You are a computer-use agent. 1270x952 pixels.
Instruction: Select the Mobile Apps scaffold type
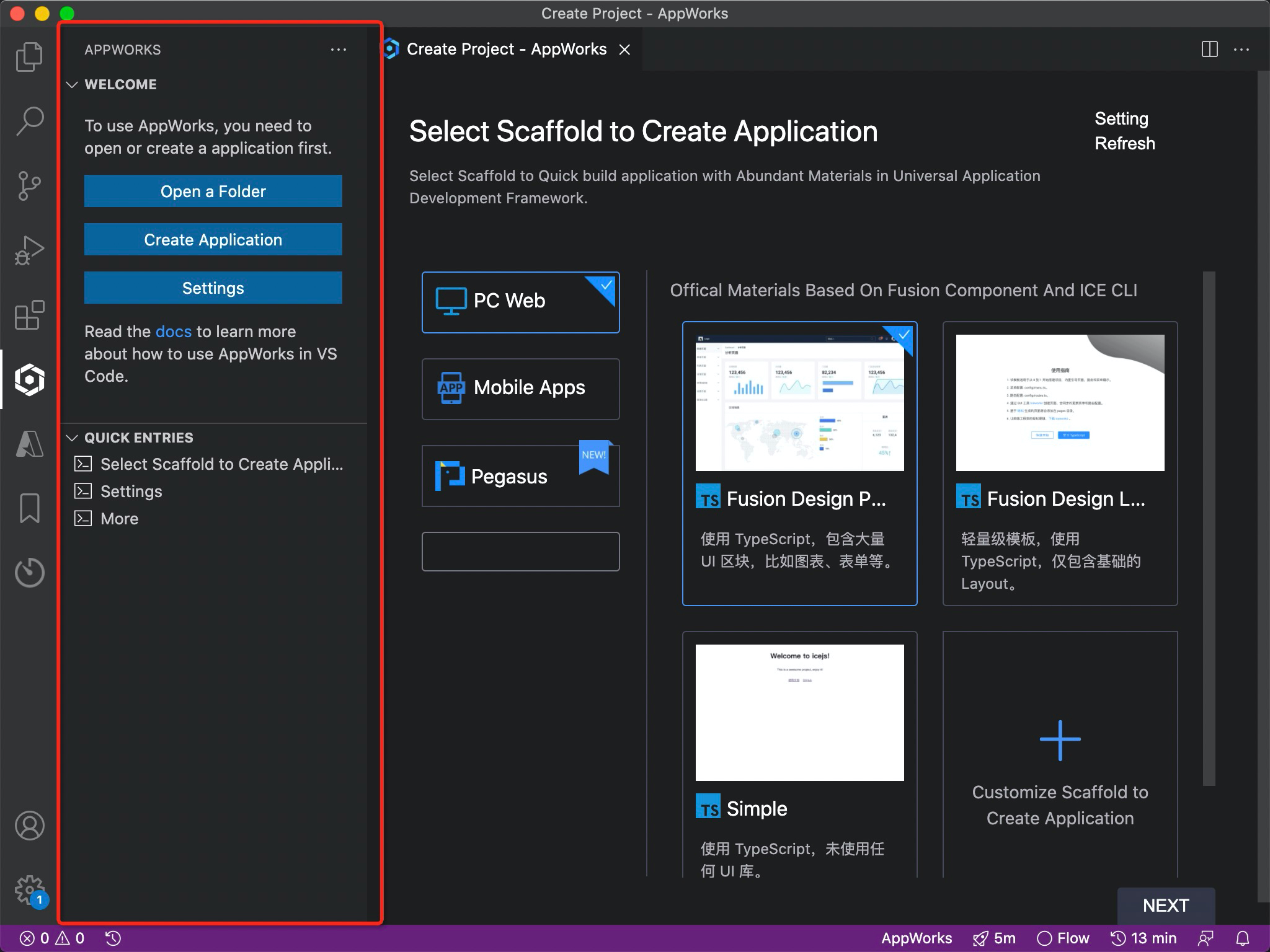(520, 389)
